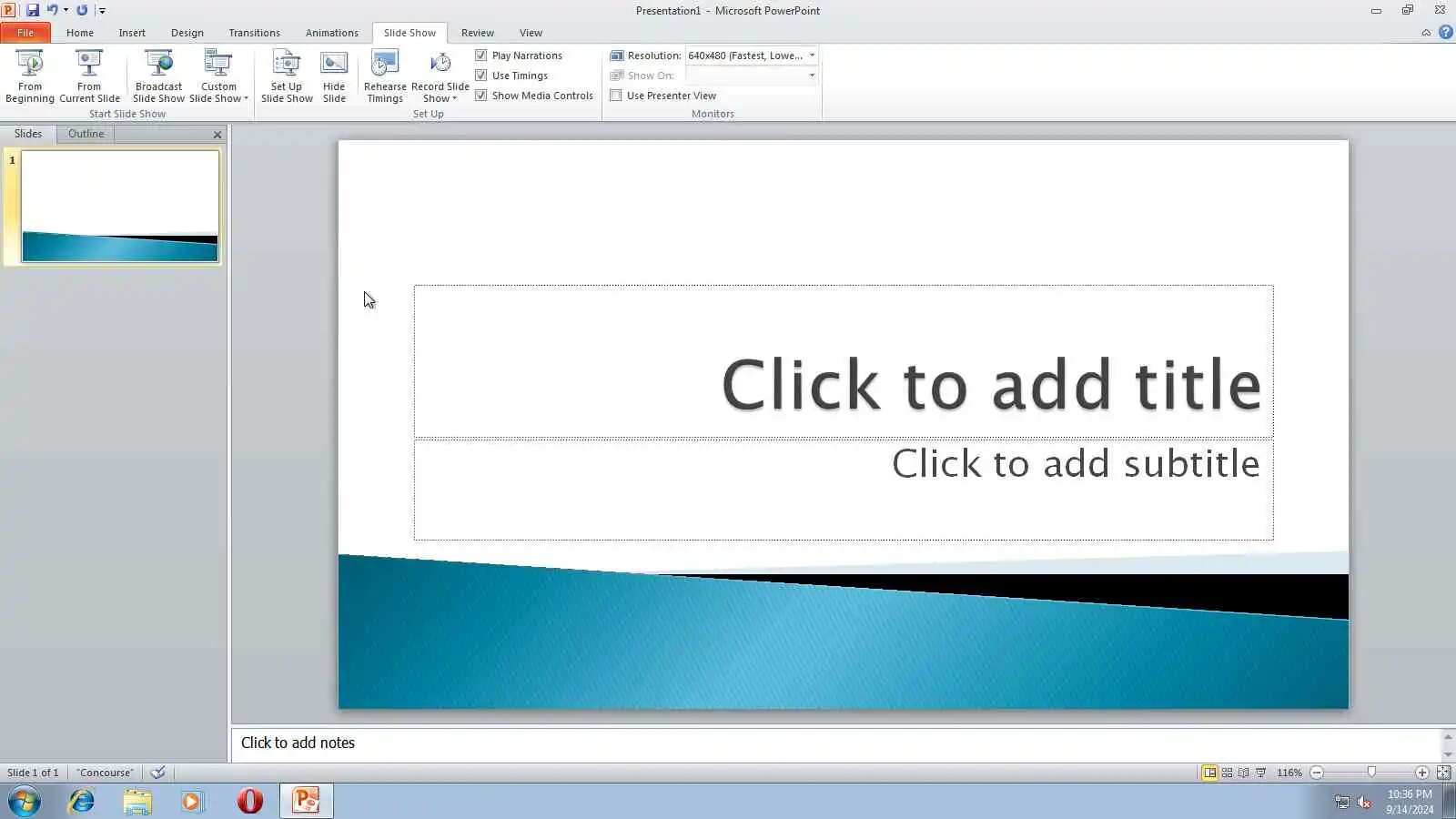
Task: Click the spell check status icon
Action: (x=158, y=773)
